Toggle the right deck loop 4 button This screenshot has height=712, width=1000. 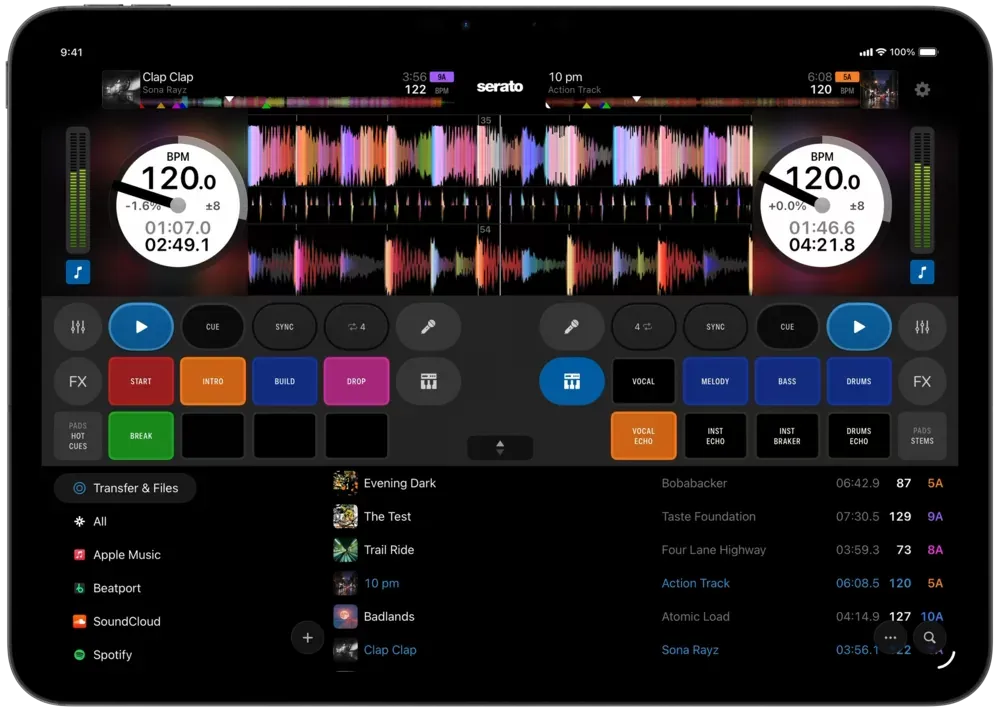click(643, 327)
